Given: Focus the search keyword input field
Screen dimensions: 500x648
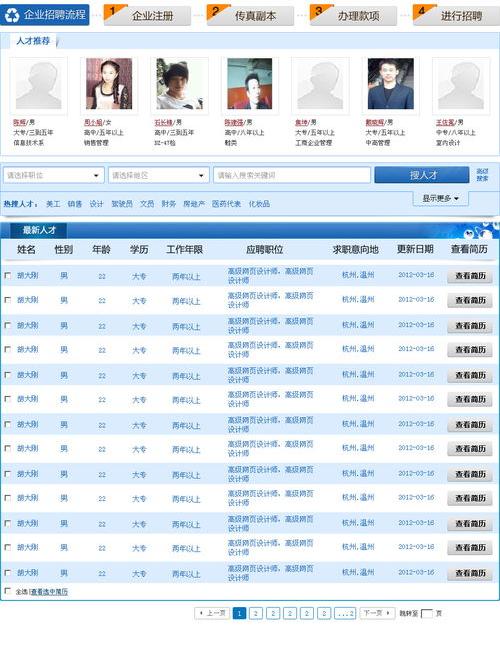Looking at the screenshot, I should pyautogui.click(x=292, y=175).
